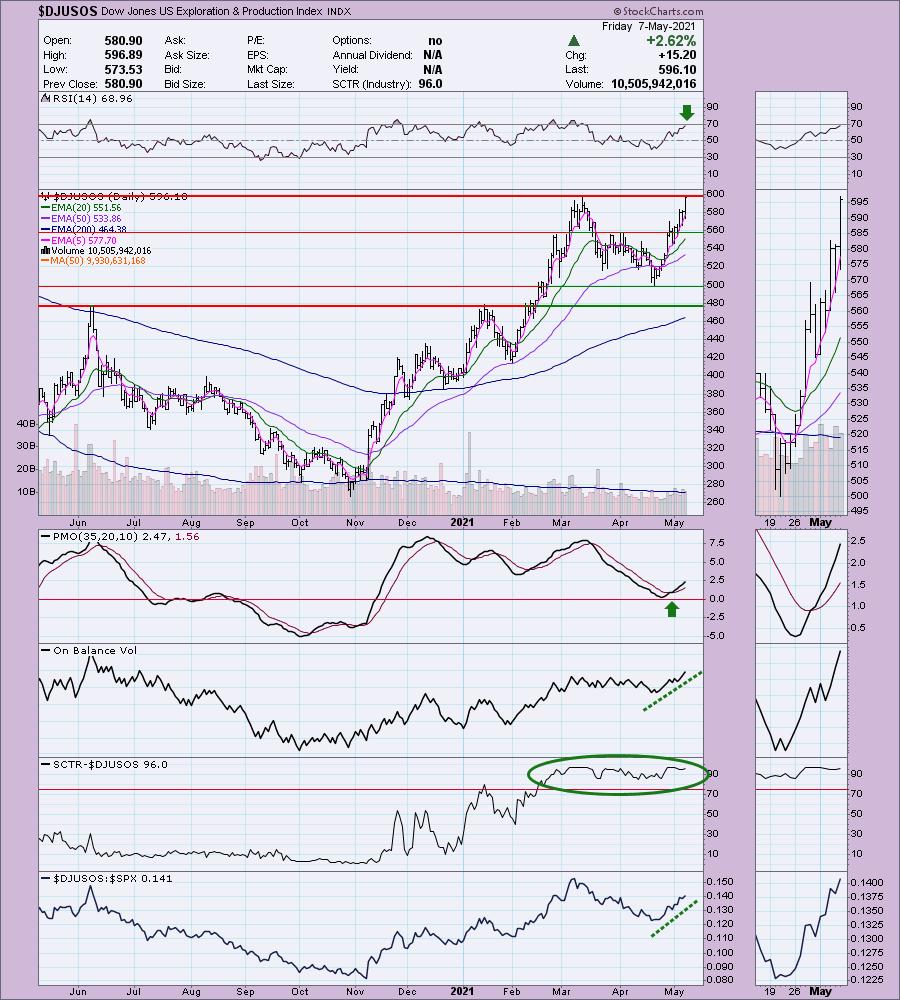
Task: Click the 10B volume axis label
Action: pyautogui.click(x=27, y=491)
